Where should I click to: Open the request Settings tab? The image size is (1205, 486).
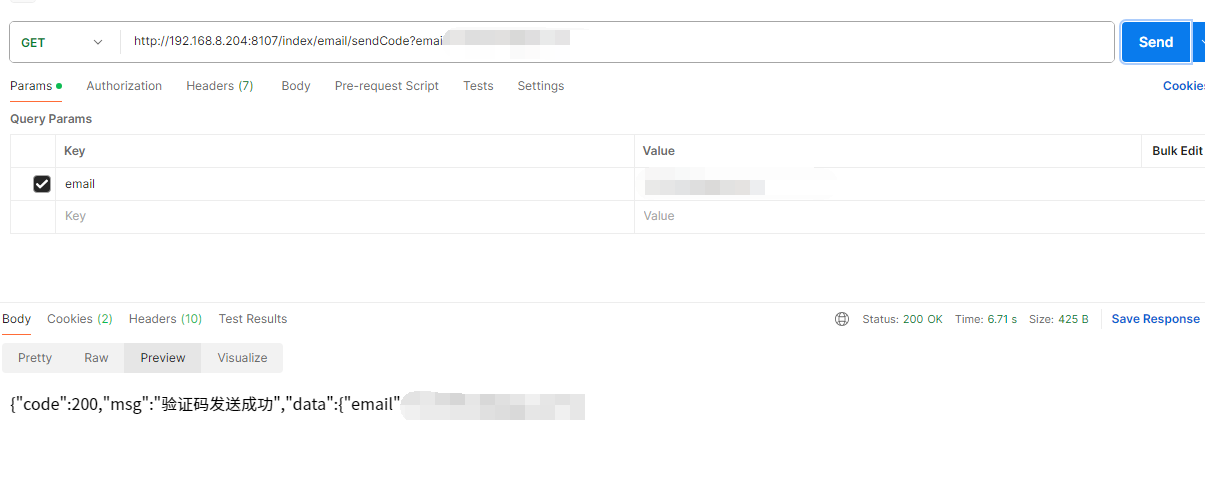pos(540,86)
